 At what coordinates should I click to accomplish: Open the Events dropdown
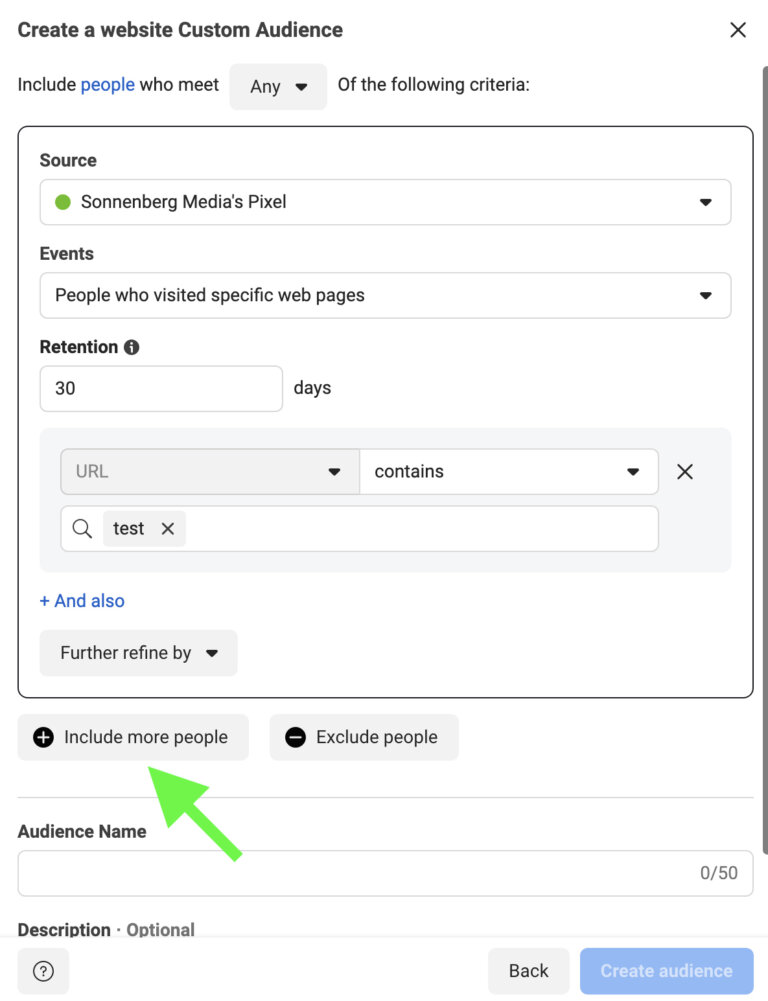tap(385, 295)
